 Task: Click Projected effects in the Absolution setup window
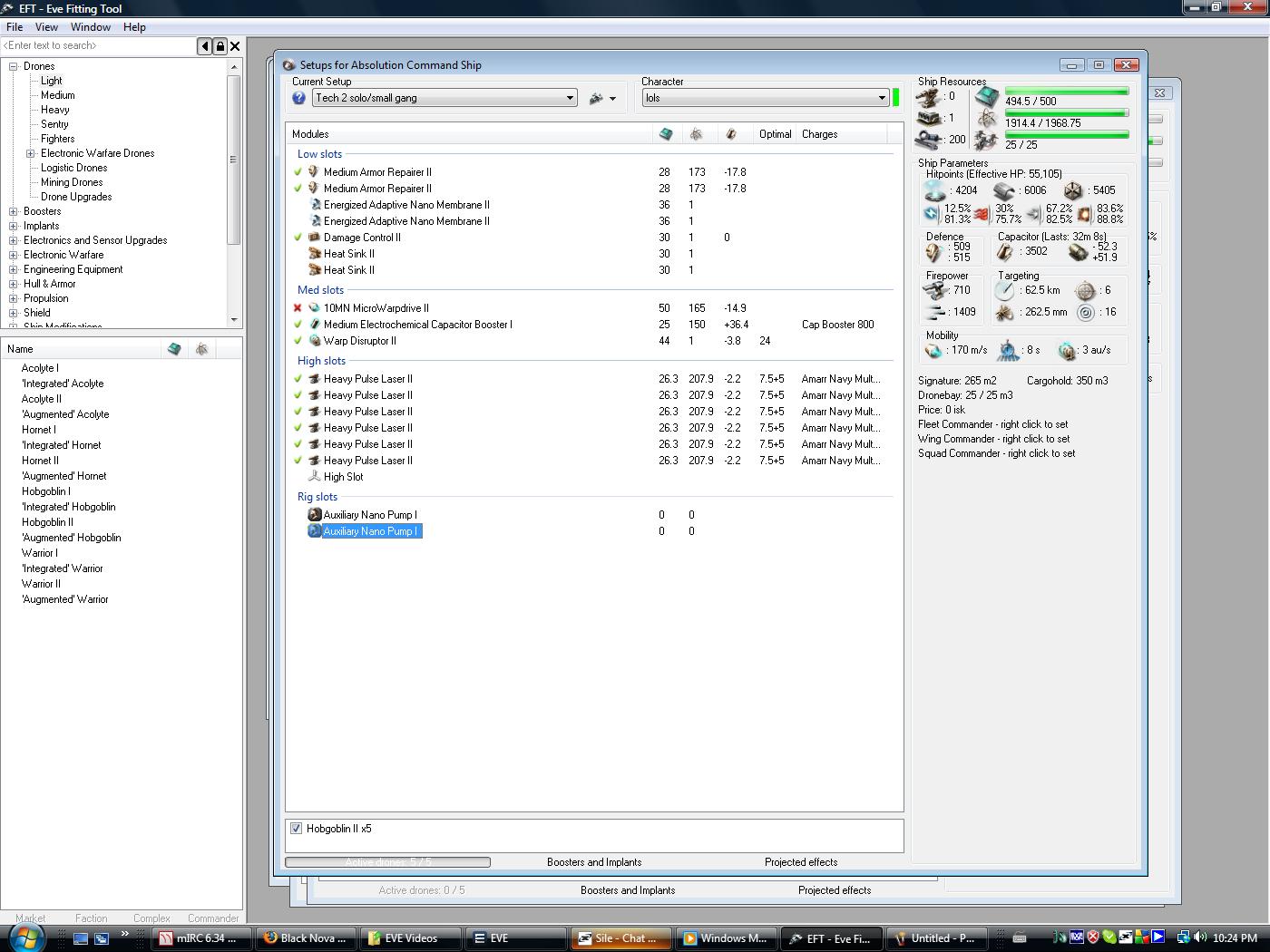(x=801, y=862)
